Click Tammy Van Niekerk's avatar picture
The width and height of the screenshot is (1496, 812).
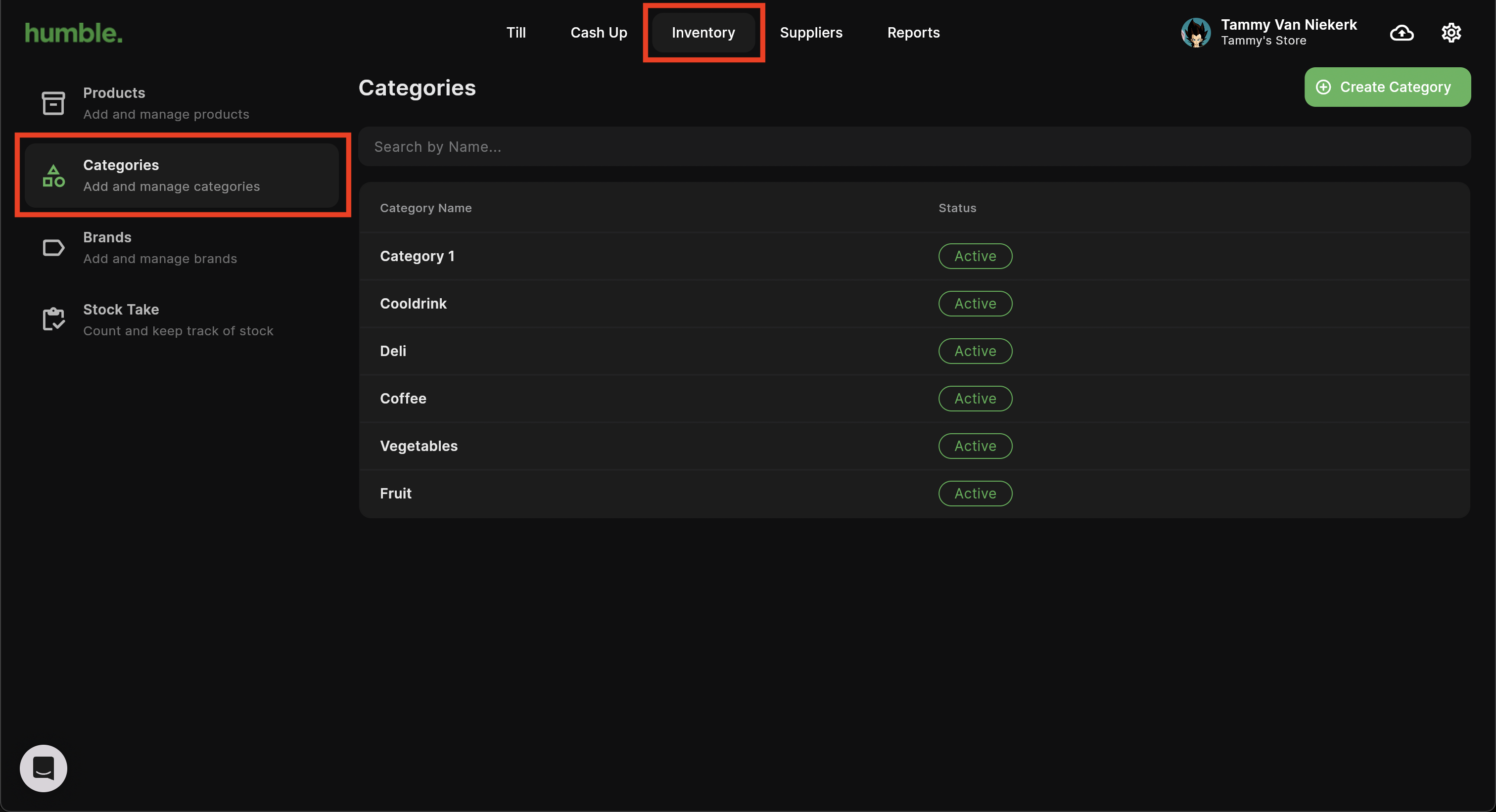pyautogui.click(x=1196, y=33)
